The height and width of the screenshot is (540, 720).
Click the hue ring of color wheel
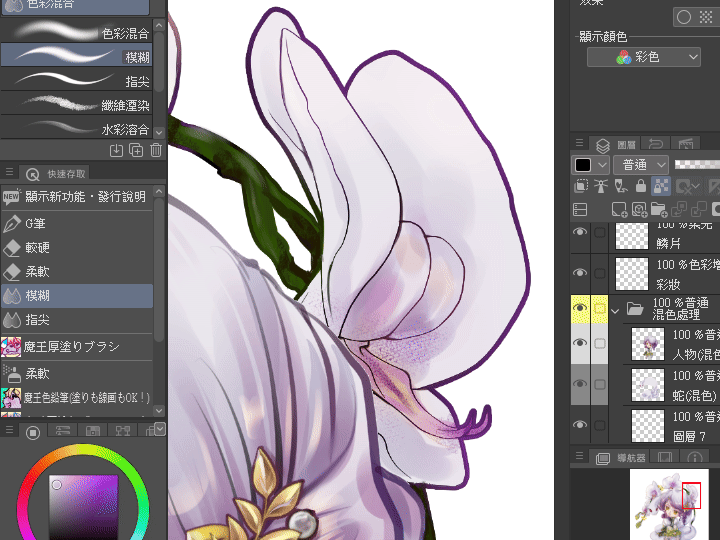[83, 450]
